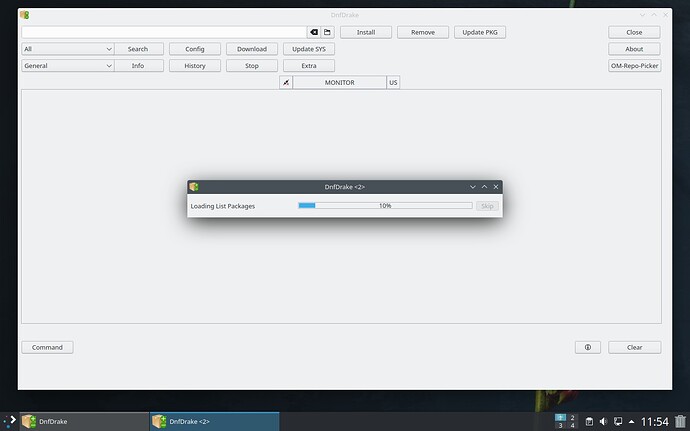Click the Command button
This screenshot has width=690, height=431.
pyautogui.click(x=47, y=347)
